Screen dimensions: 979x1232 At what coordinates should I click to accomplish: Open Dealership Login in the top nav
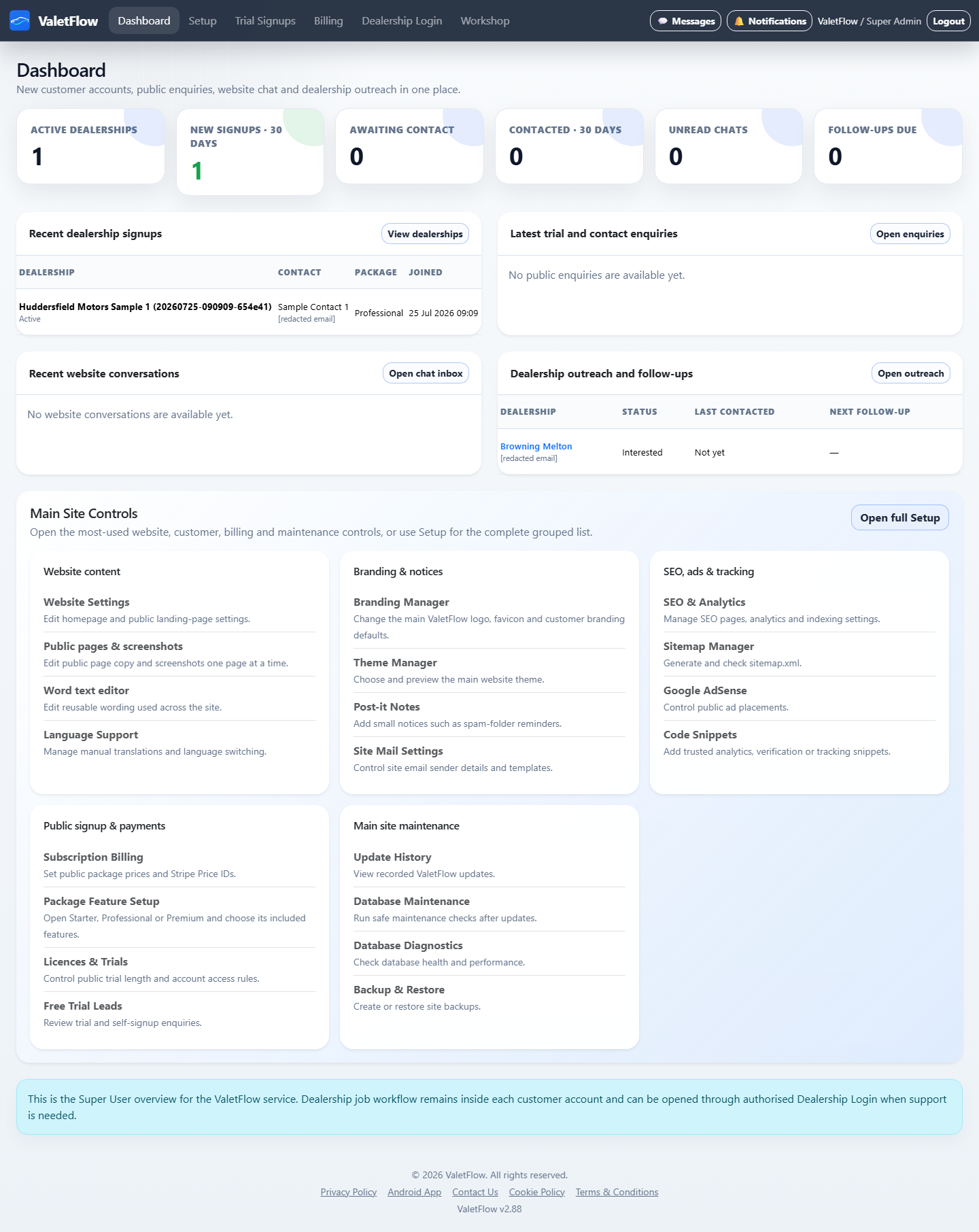coord(402,21)
